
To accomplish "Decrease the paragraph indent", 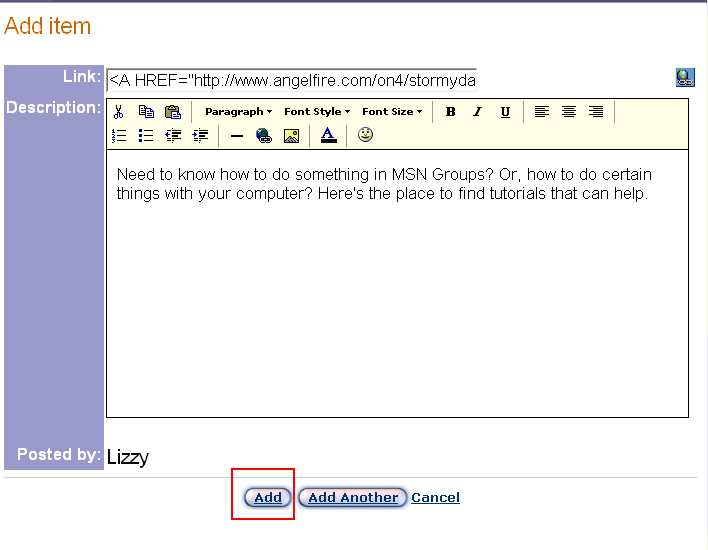I will [173, 135].
